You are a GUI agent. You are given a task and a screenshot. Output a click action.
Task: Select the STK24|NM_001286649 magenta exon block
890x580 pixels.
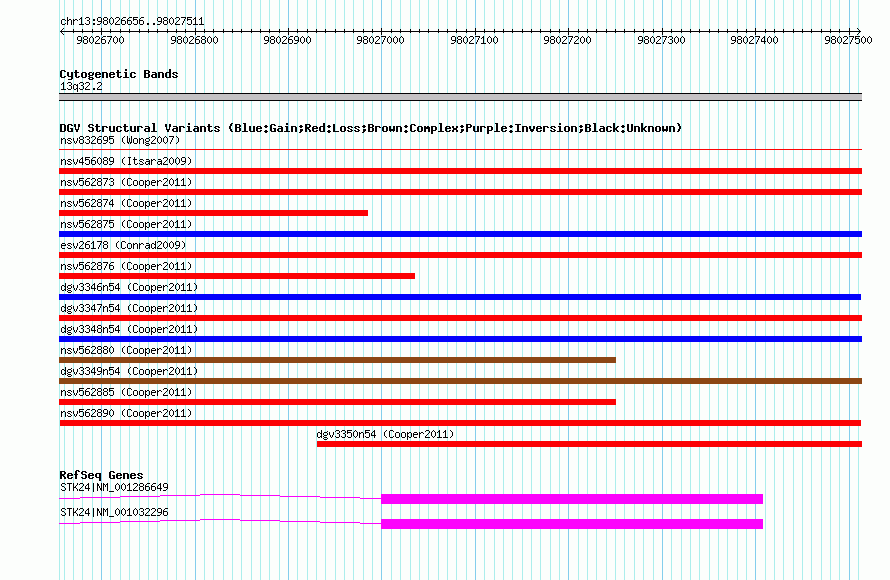[572, 499]
